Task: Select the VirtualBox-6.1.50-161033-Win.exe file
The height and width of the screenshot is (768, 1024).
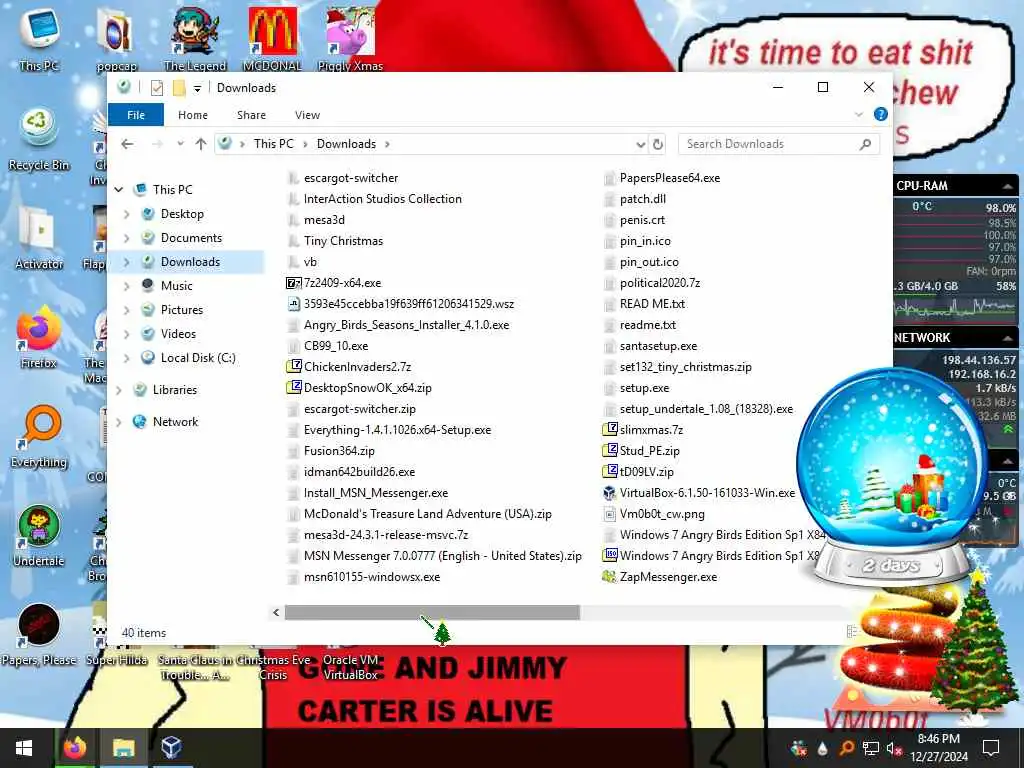Action: pos(699,493)
